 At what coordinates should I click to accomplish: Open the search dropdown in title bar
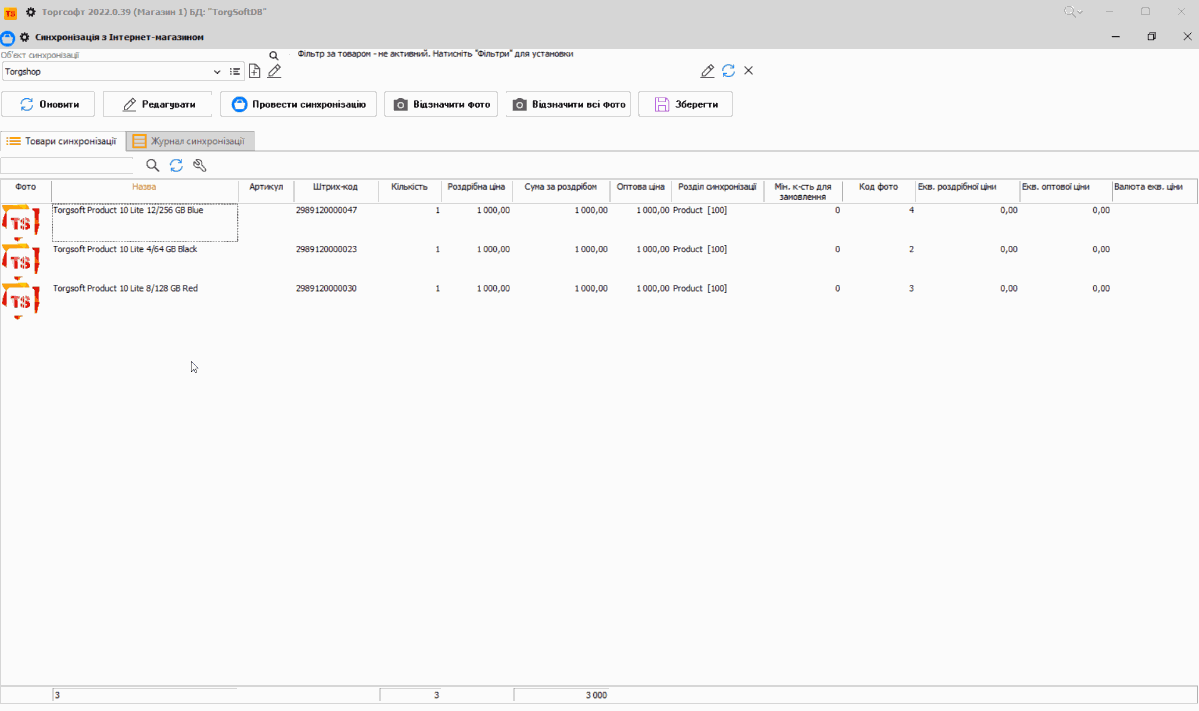coord(1073,12)
